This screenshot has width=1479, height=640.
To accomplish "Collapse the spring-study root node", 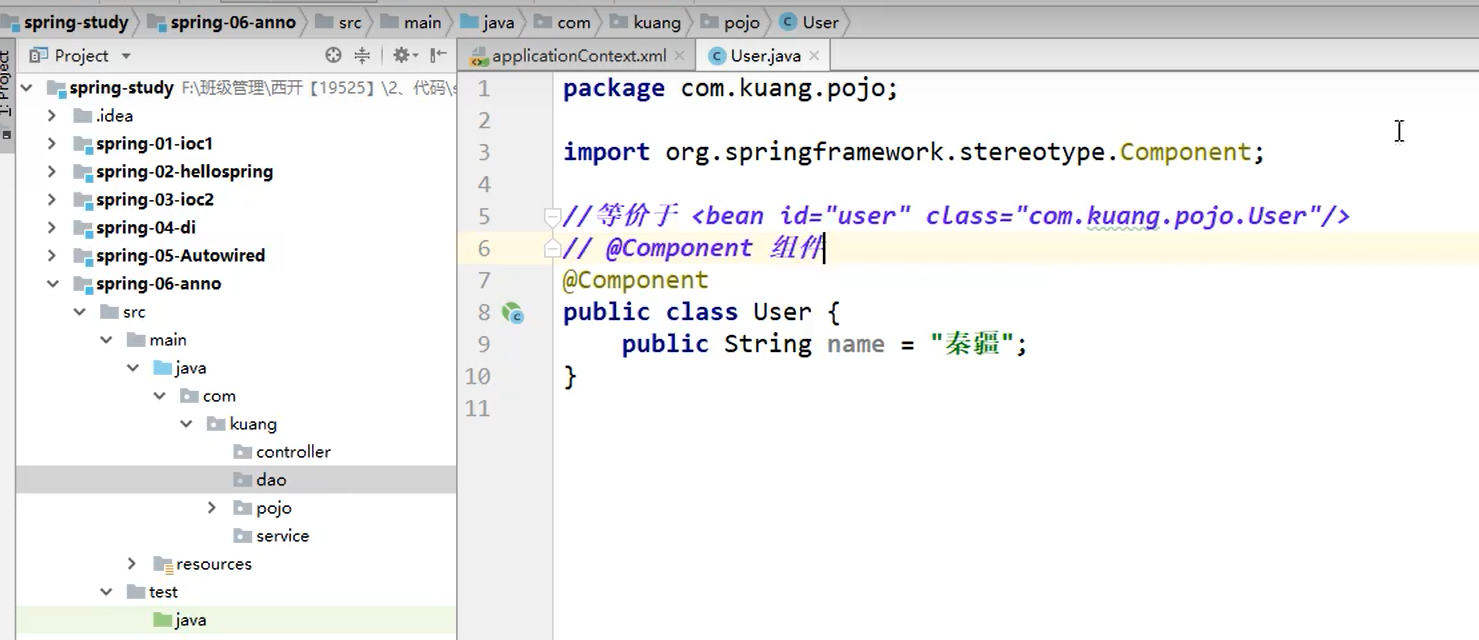I will pyautogui.click(x=27, y=88).
